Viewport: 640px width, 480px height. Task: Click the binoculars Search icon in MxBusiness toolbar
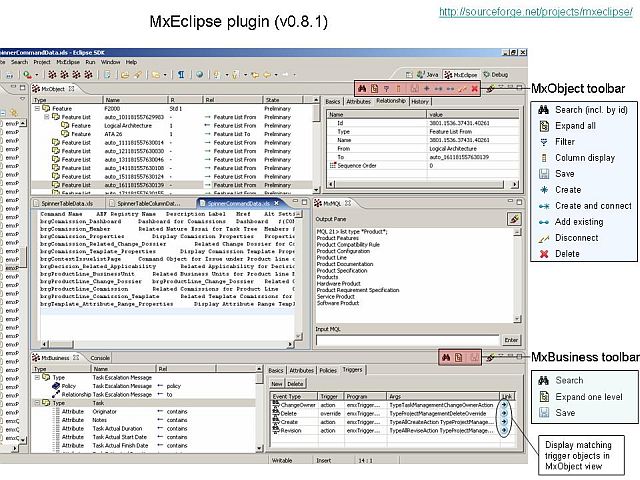(x=446, y=358)
